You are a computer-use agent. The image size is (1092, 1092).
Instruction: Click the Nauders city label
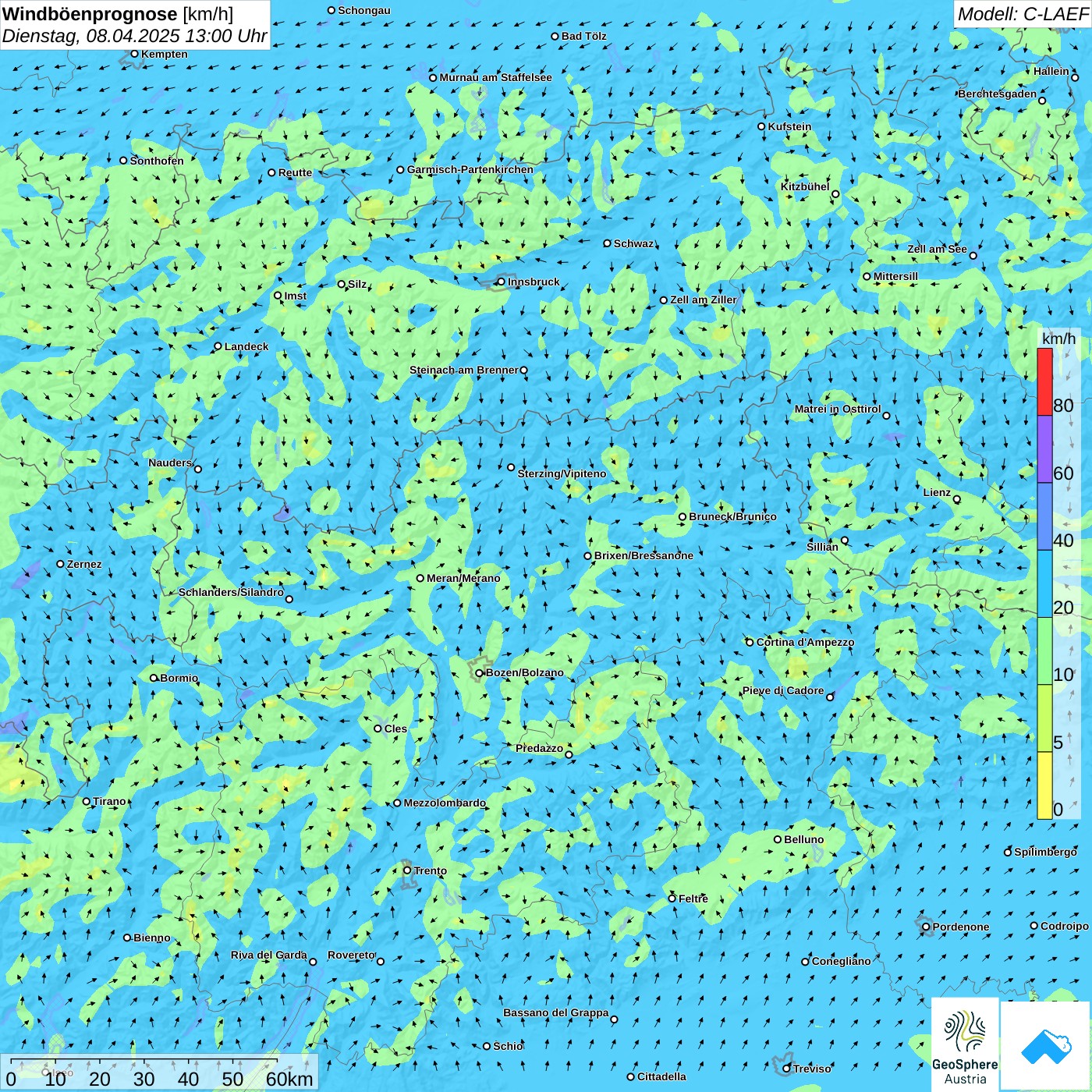[x=170, y=463]
